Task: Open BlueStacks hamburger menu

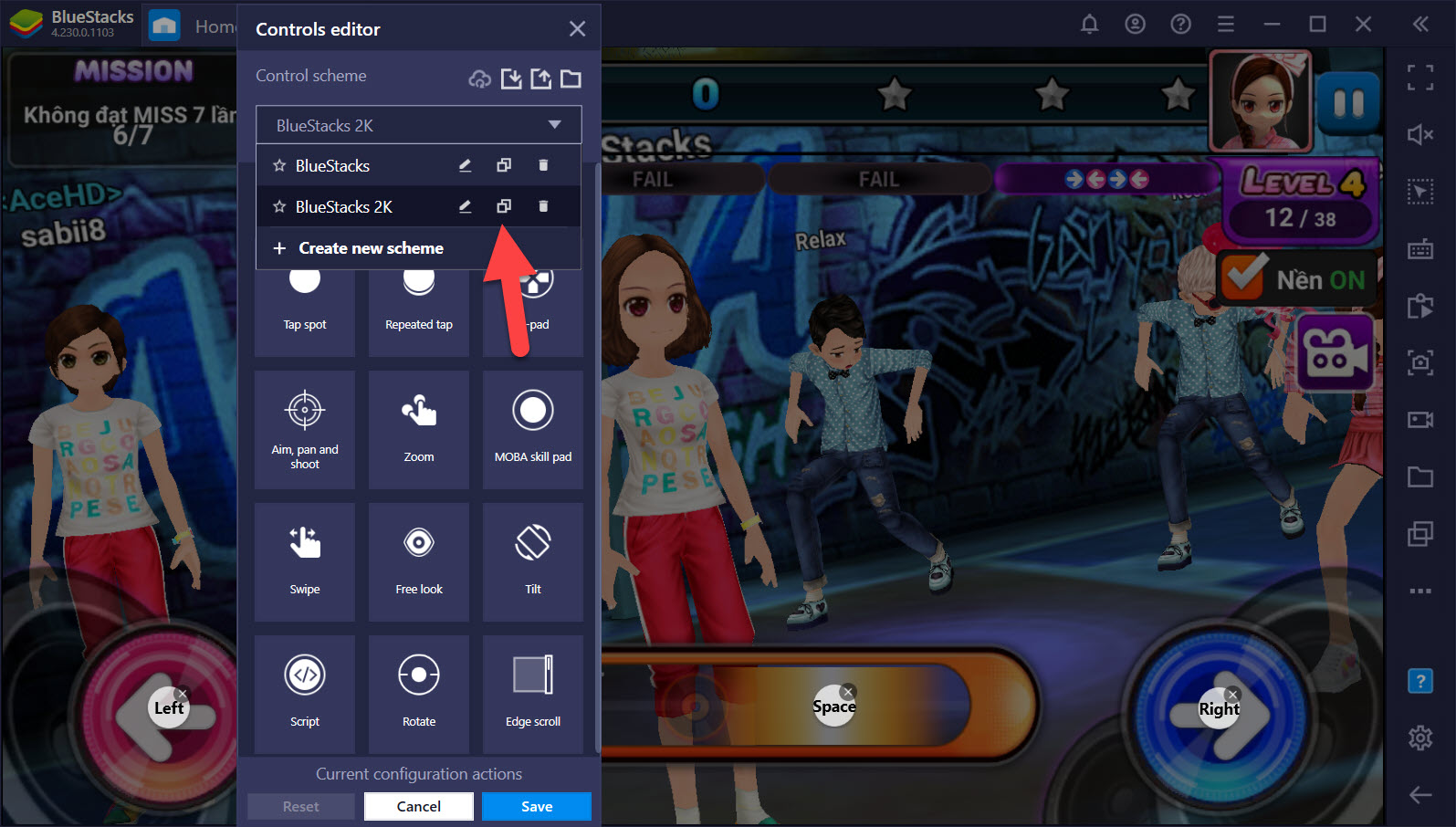Action: pos(1226,24)
